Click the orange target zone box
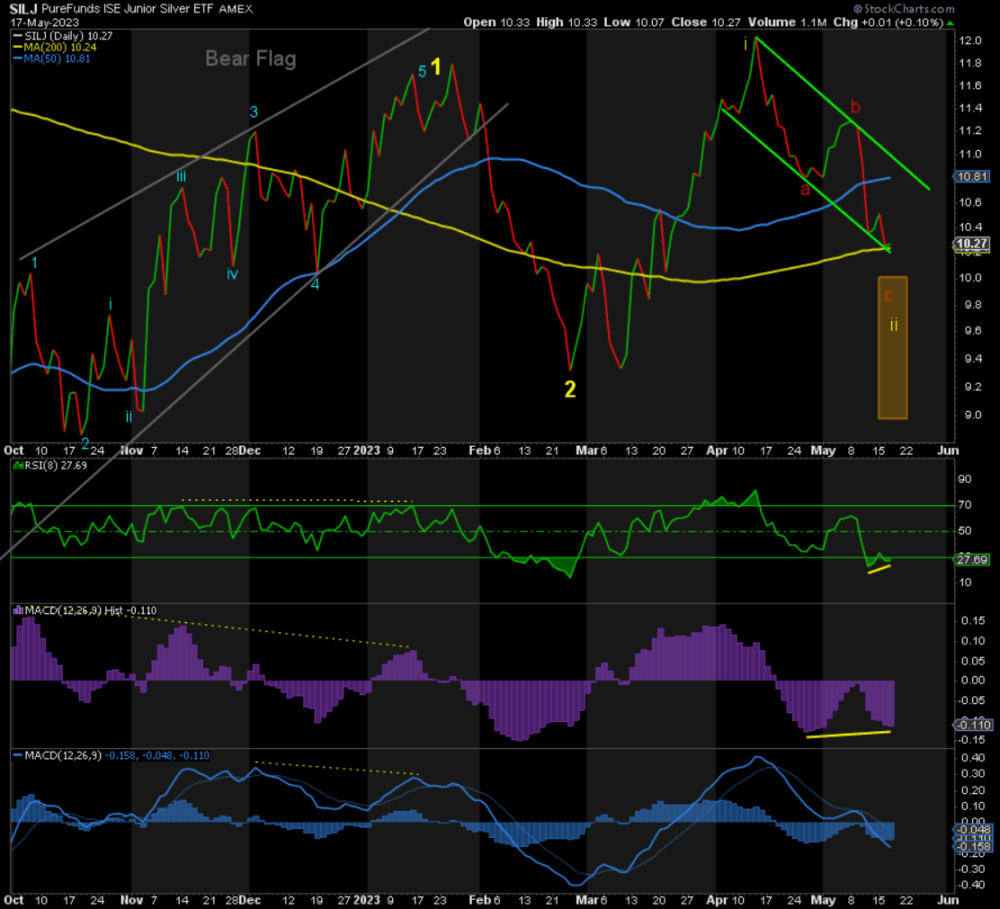Image resolution: width=1000 pixels, height=909 pixels. pos(892,347)
